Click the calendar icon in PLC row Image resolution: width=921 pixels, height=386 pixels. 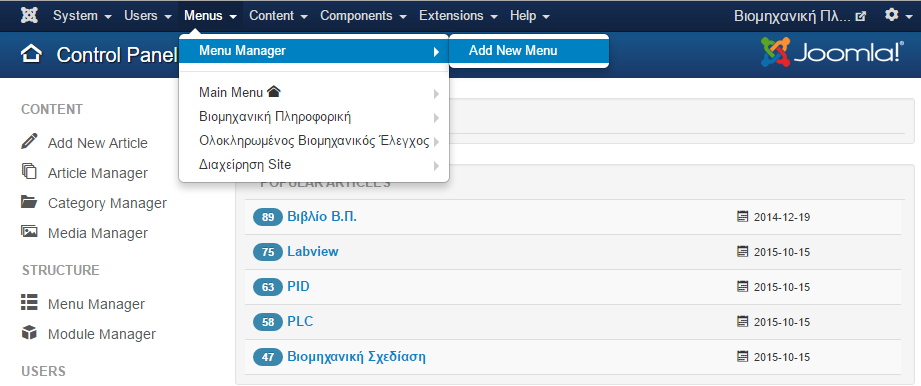click(742, 322)
